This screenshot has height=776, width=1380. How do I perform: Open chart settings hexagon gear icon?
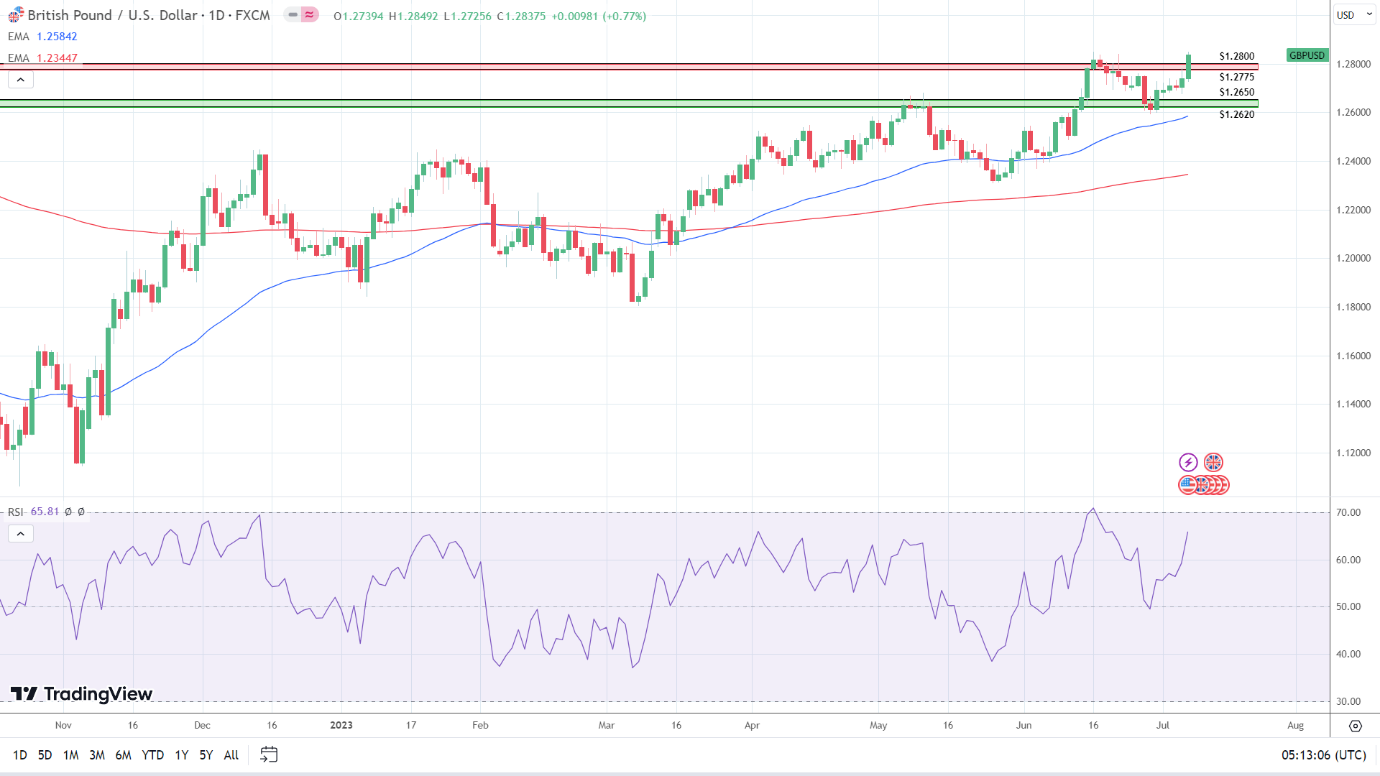coord(1355,725)
